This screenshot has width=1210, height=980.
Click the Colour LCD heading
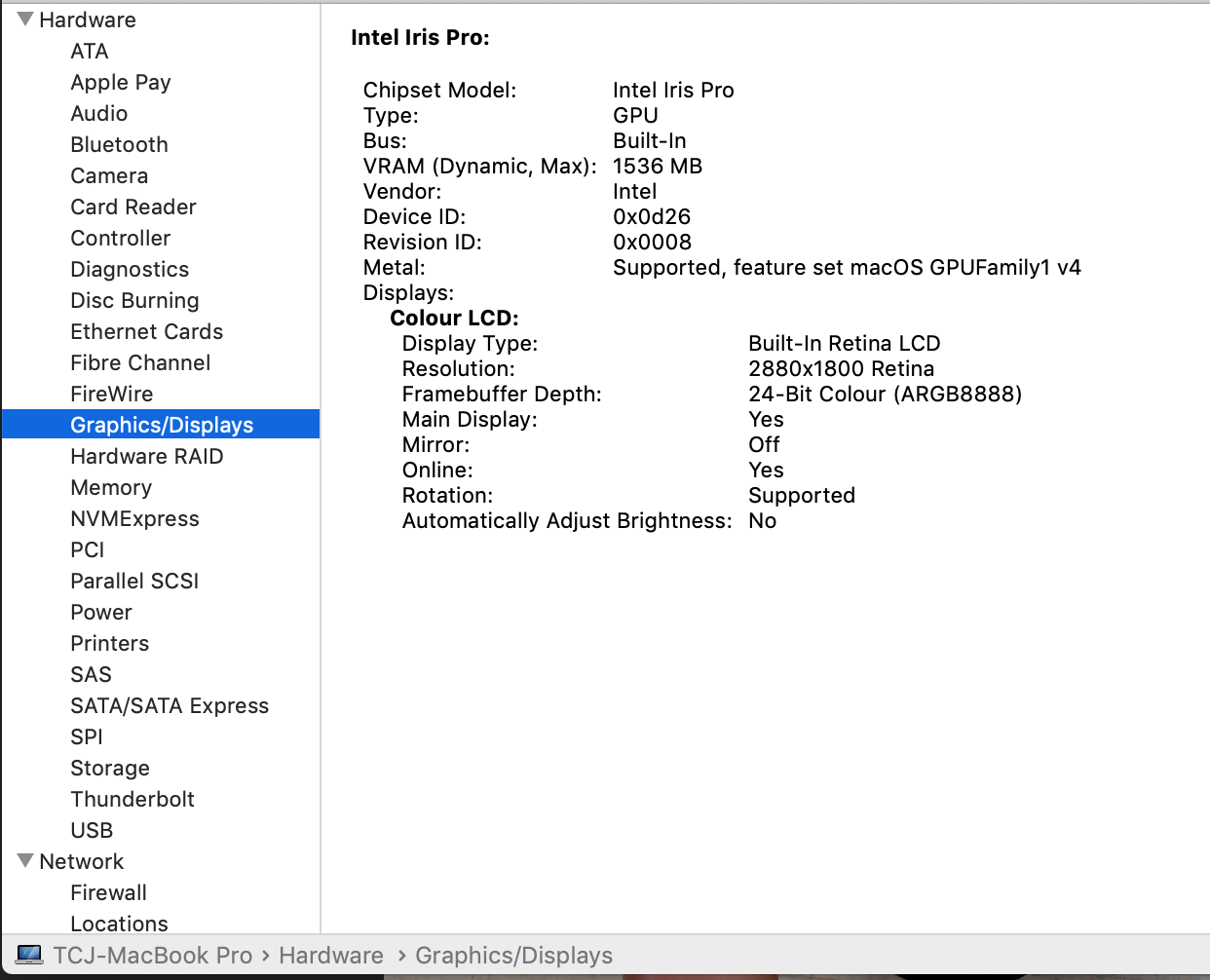454,318
